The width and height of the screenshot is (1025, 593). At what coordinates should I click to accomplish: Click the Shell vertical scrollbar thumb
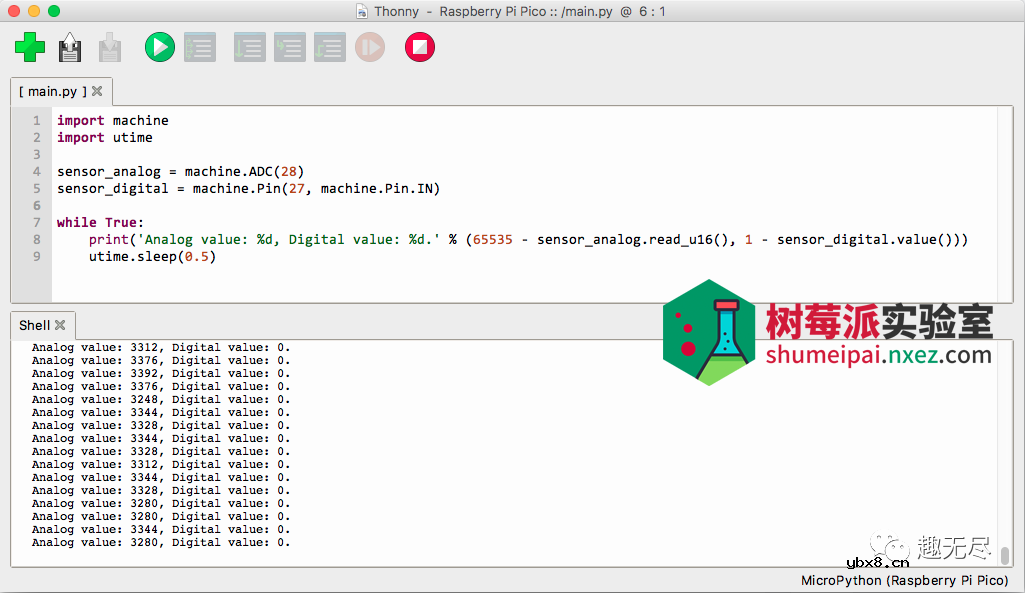pyautogui.click(x=1005, y=555)
